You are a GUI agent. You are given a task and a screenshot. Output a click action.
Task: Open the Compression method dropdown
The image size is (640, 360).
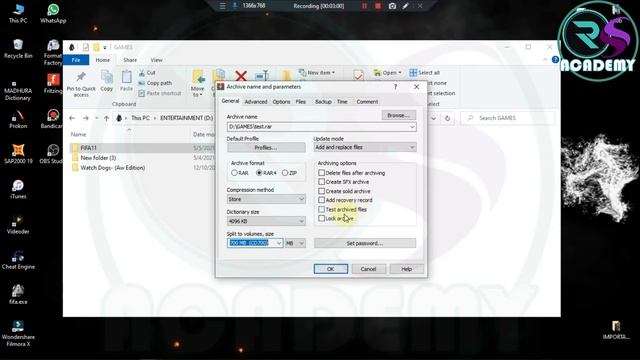coord(301,199)
